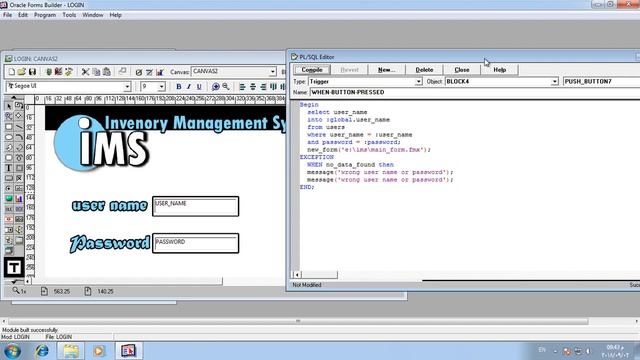This screenshot has width=640, height=360.
Task: Open the Segoe UI font dropdown
Action: [x=127, y=87]
